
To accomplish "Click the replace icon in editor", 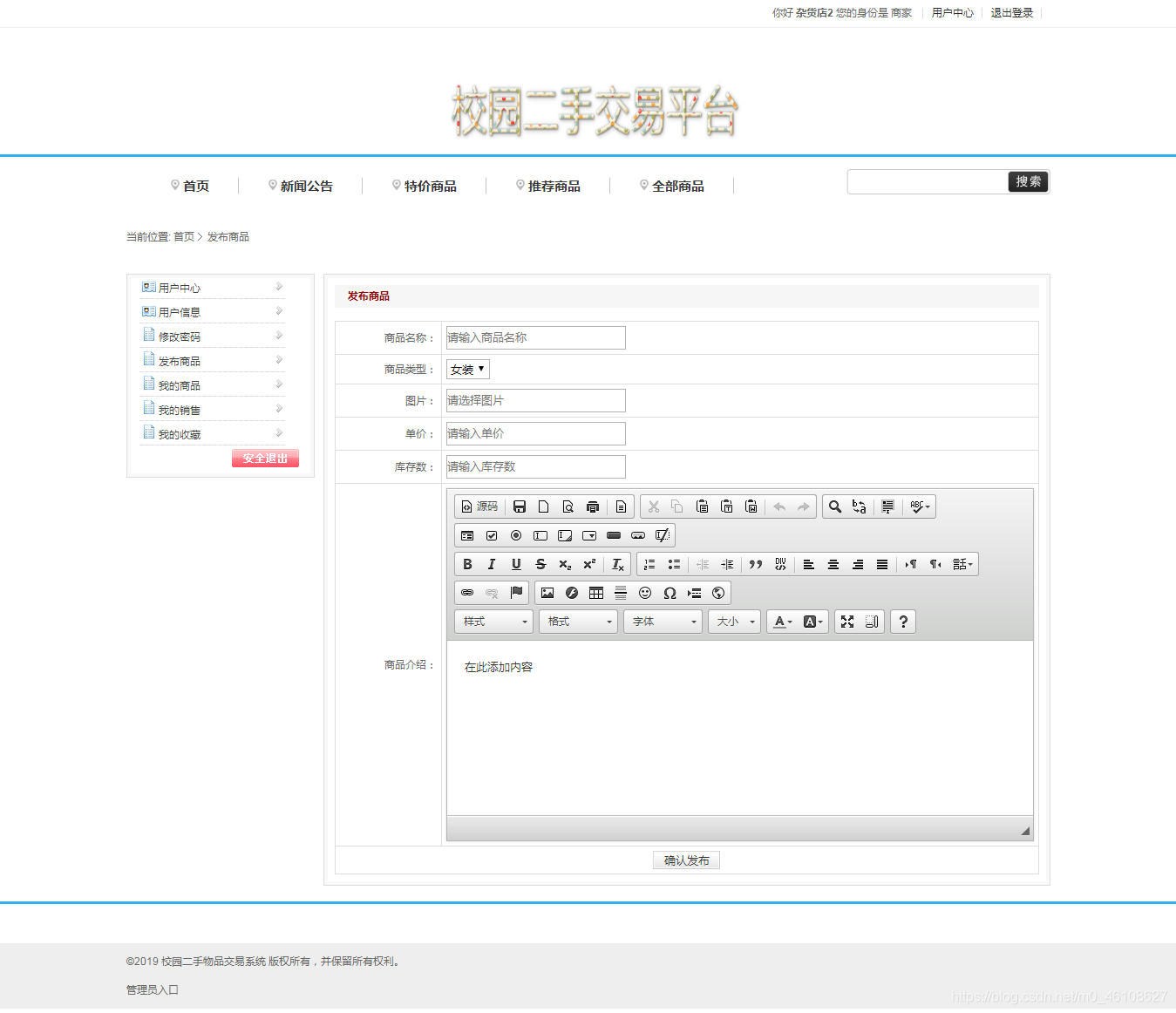I will click(x=860, y=506).
